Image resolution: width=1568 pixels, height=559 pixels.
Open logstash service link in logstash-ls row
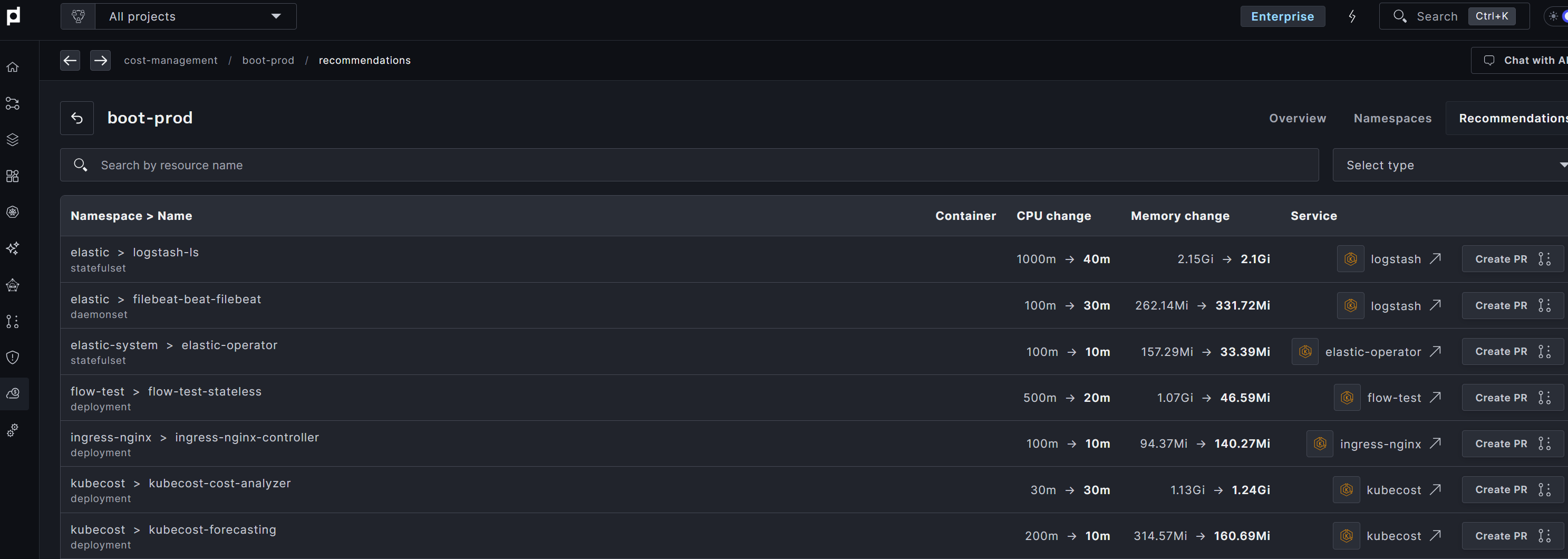pyautogui.click(x=1406, y=259)
